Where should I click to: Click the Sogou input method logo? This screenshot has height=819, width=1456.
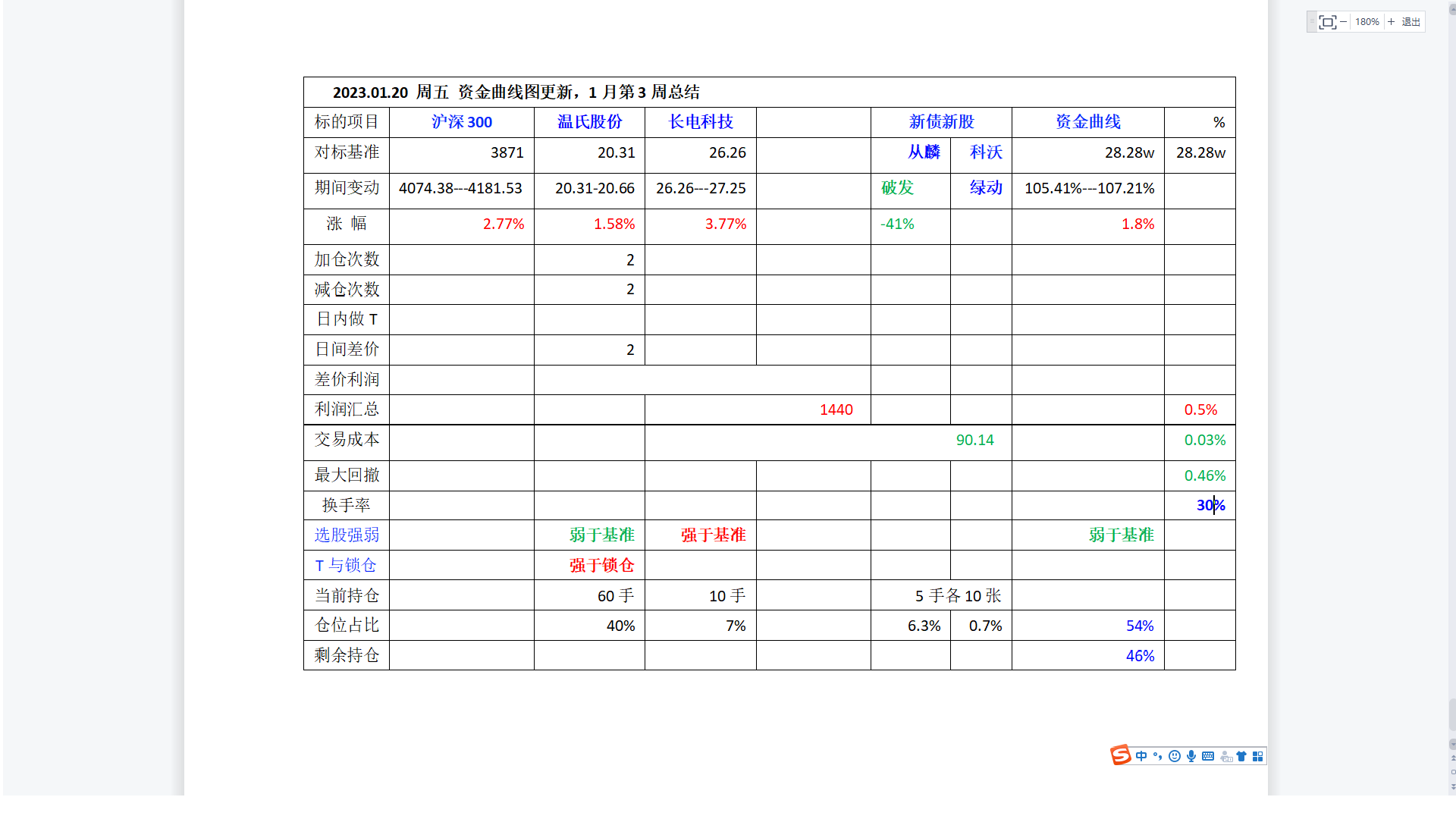coord(1120,755)
